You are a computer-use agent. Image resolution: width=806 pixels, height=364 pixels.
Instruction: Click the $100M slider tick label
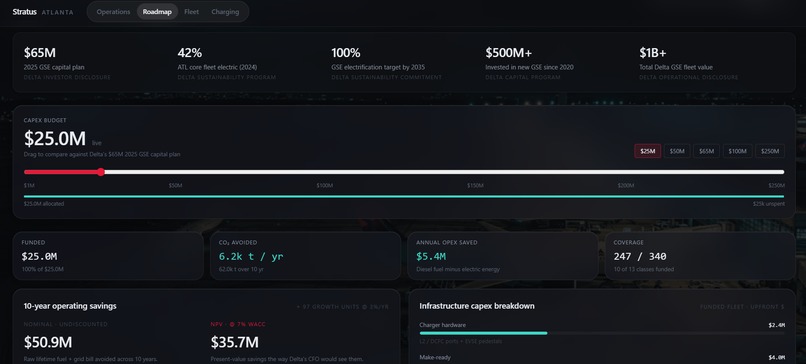tap(324, 185)
